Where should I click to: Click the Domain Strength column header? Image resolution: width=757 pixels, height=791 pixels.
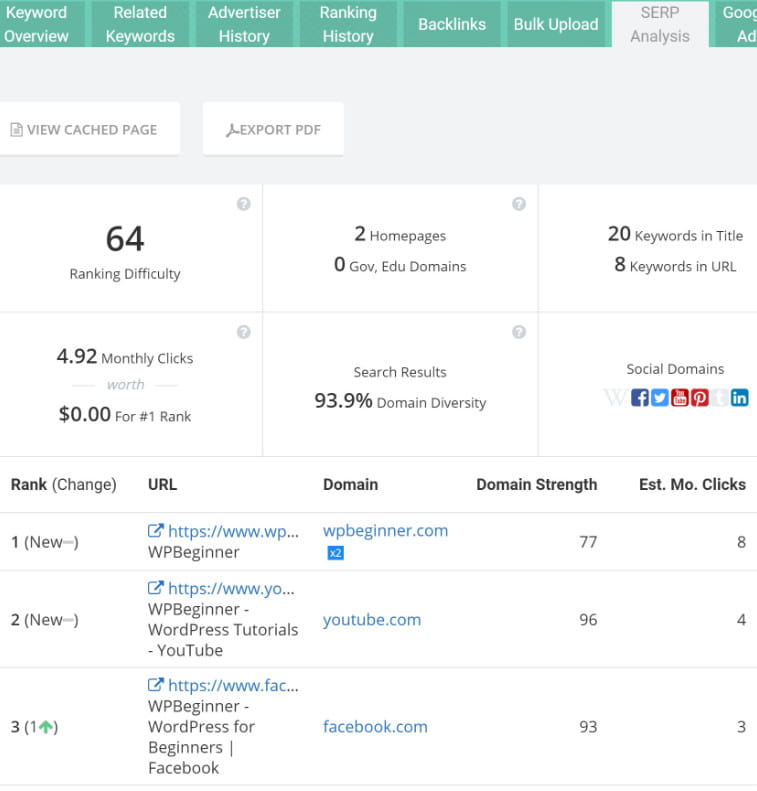pos(537,484)
